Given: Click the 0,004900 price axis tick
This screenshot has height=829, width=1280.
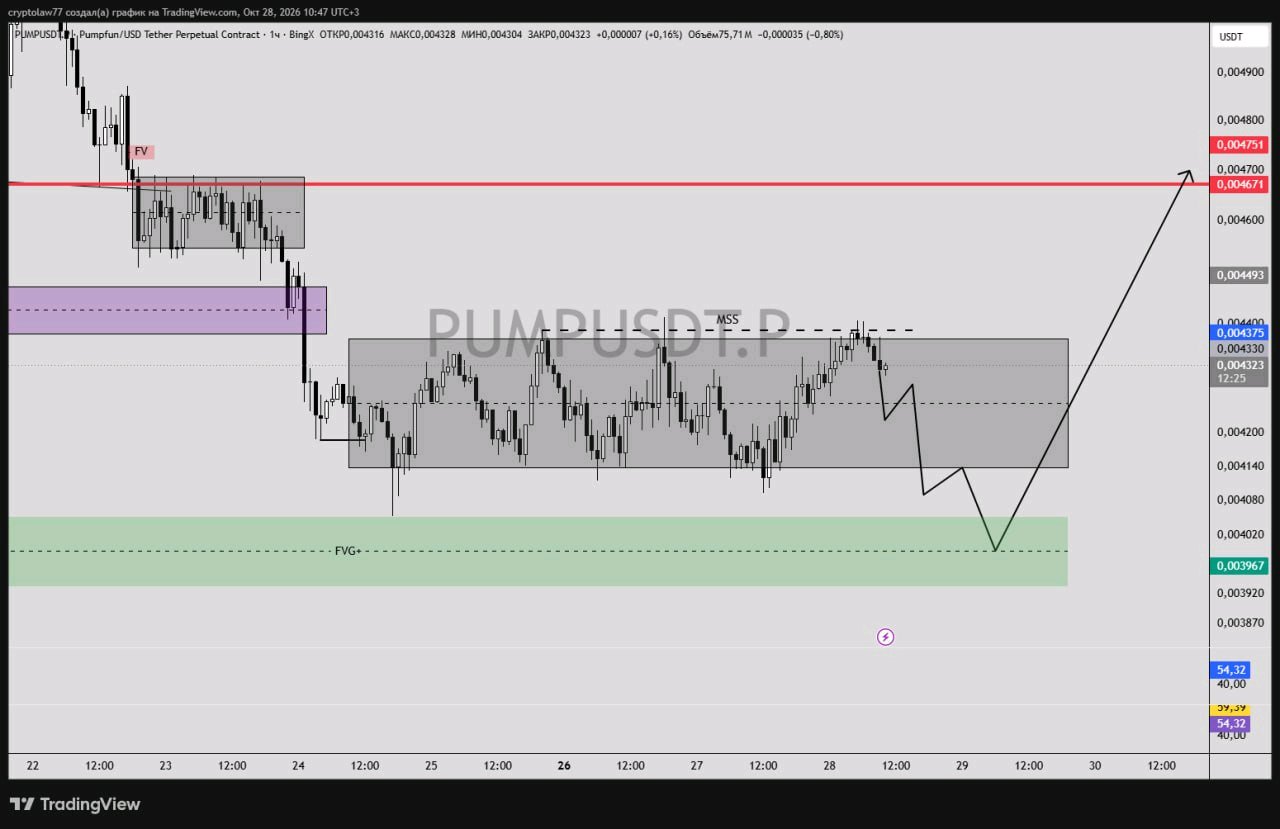Looking at the screenshot, I should [1240, 72].
